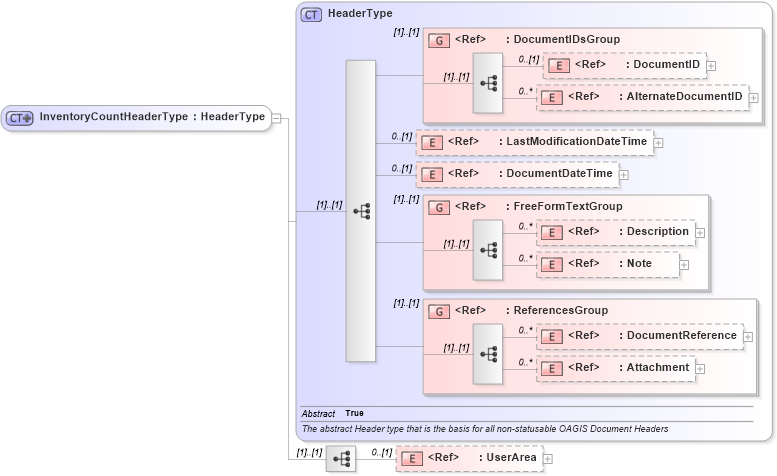Select sequence compositor inside FreeFormTextGroup

tap(488, 250)
